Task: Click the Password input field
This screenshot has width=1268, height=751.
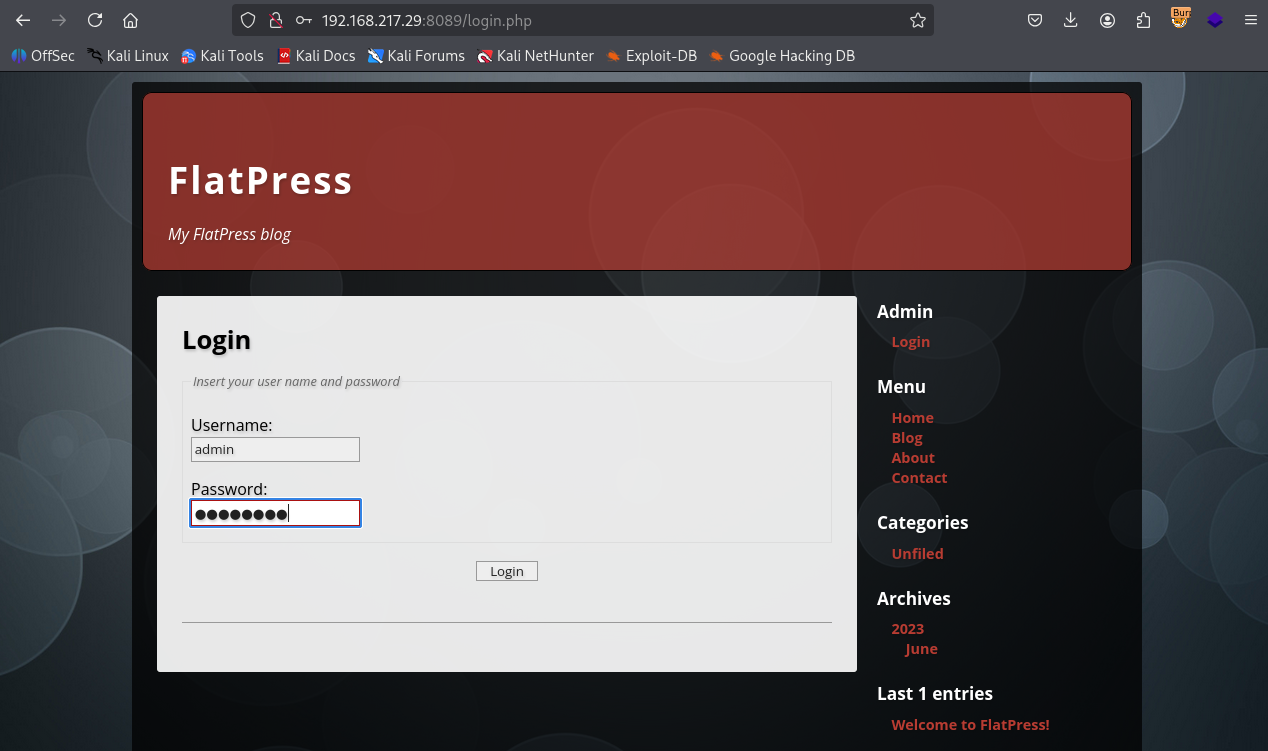Action: (275, 514)
